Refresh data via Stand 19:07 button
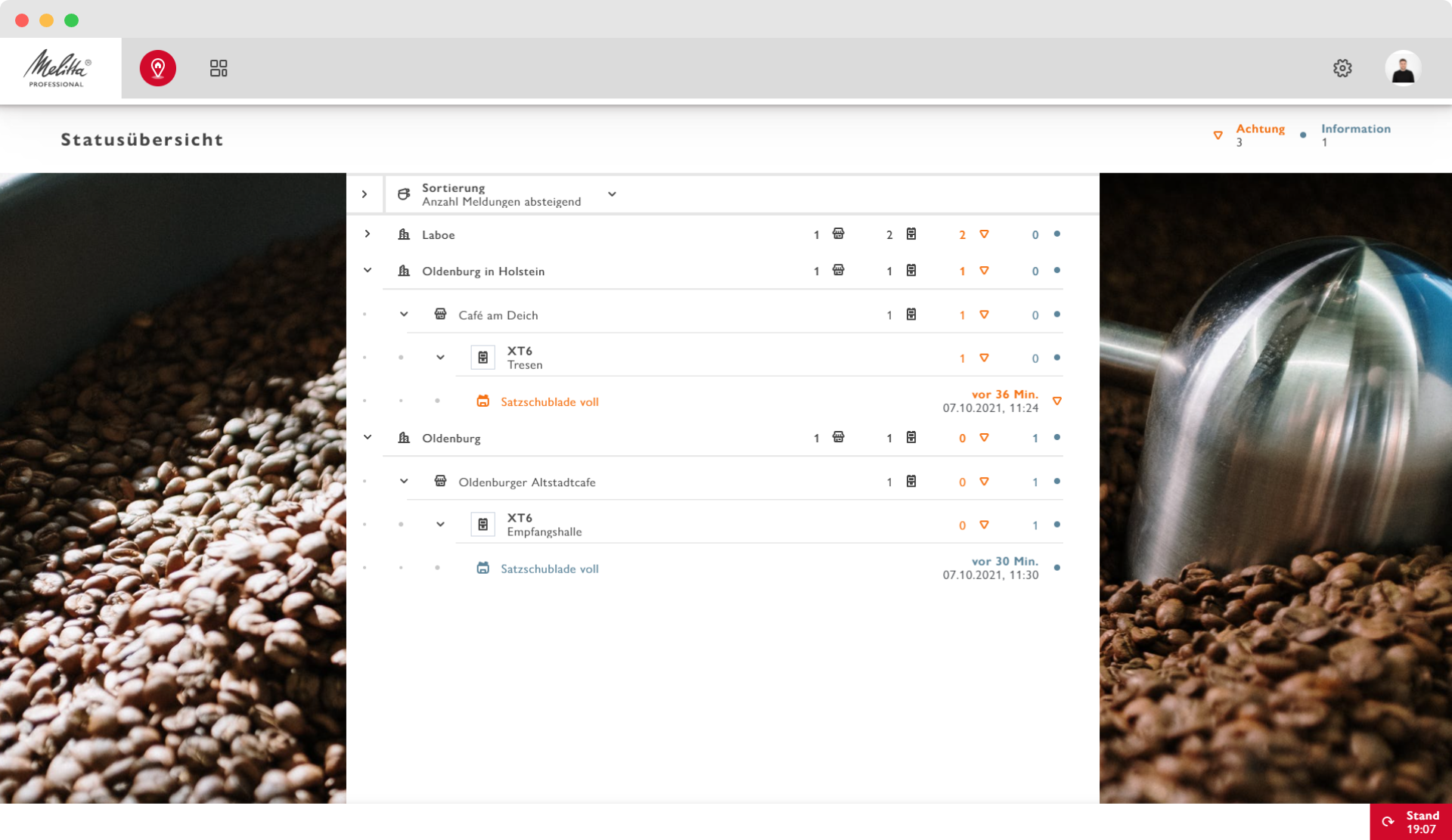Image resolution: width=1452 pixels, height=840 pixels. point(1410,822)
